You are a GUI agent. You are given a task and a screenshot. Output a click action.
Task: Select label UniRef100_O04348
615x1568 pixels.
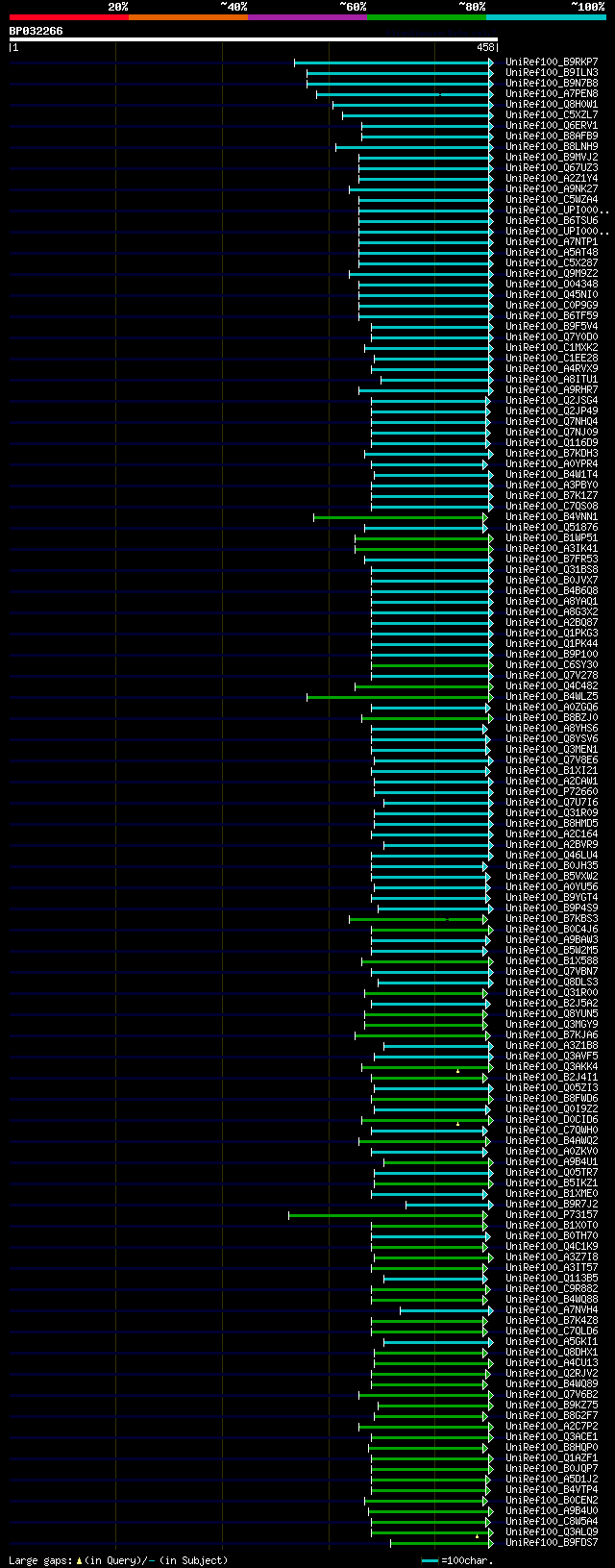pos(552,284)
